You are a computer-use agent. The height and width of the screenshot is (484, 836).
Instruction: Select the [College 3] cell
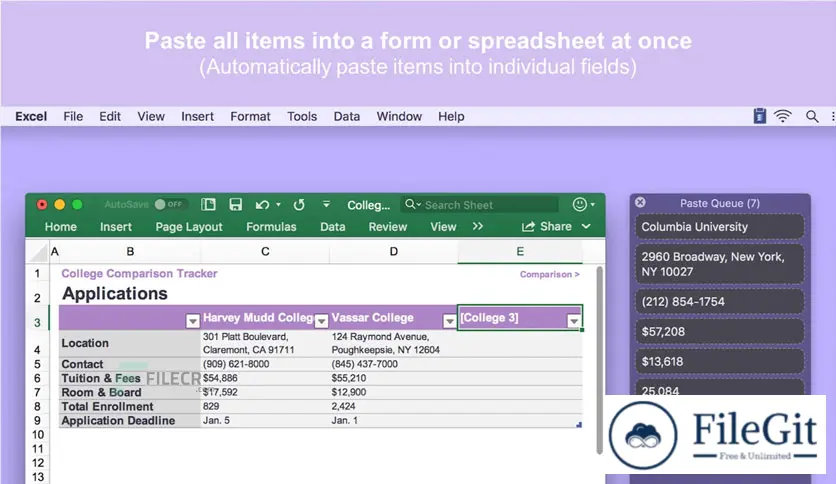click(x=520, y=318)
